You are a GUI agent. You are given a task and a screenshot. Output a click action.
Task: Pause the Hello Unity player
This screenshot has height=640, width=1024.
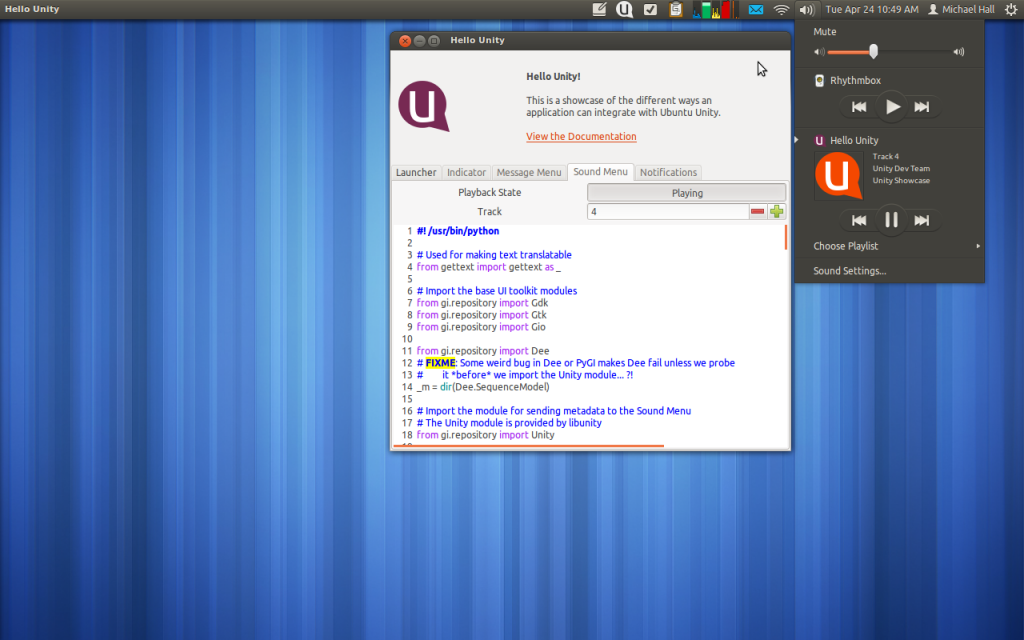click(x=891, y=220)
